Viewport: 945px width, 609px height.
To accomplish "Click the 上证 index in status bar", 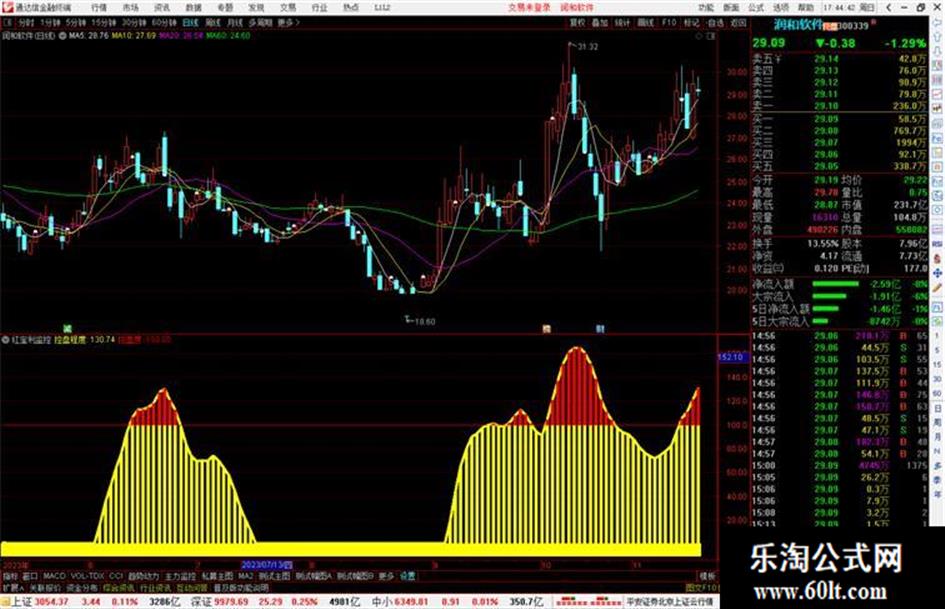I will pyautogui.click(x=22, y=601).
